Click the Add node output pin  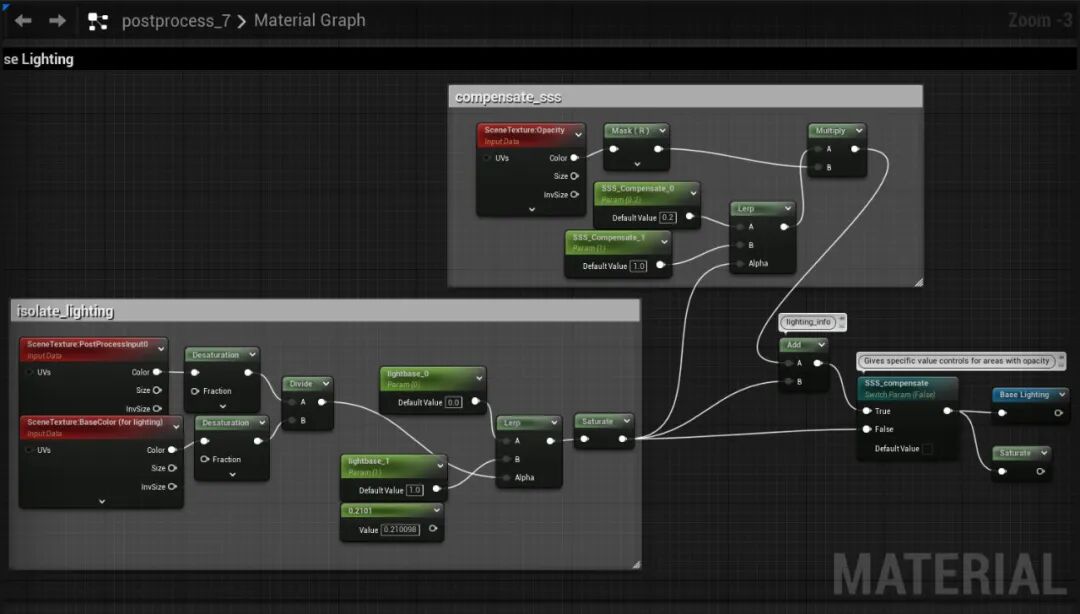click(x=818, y=363)
